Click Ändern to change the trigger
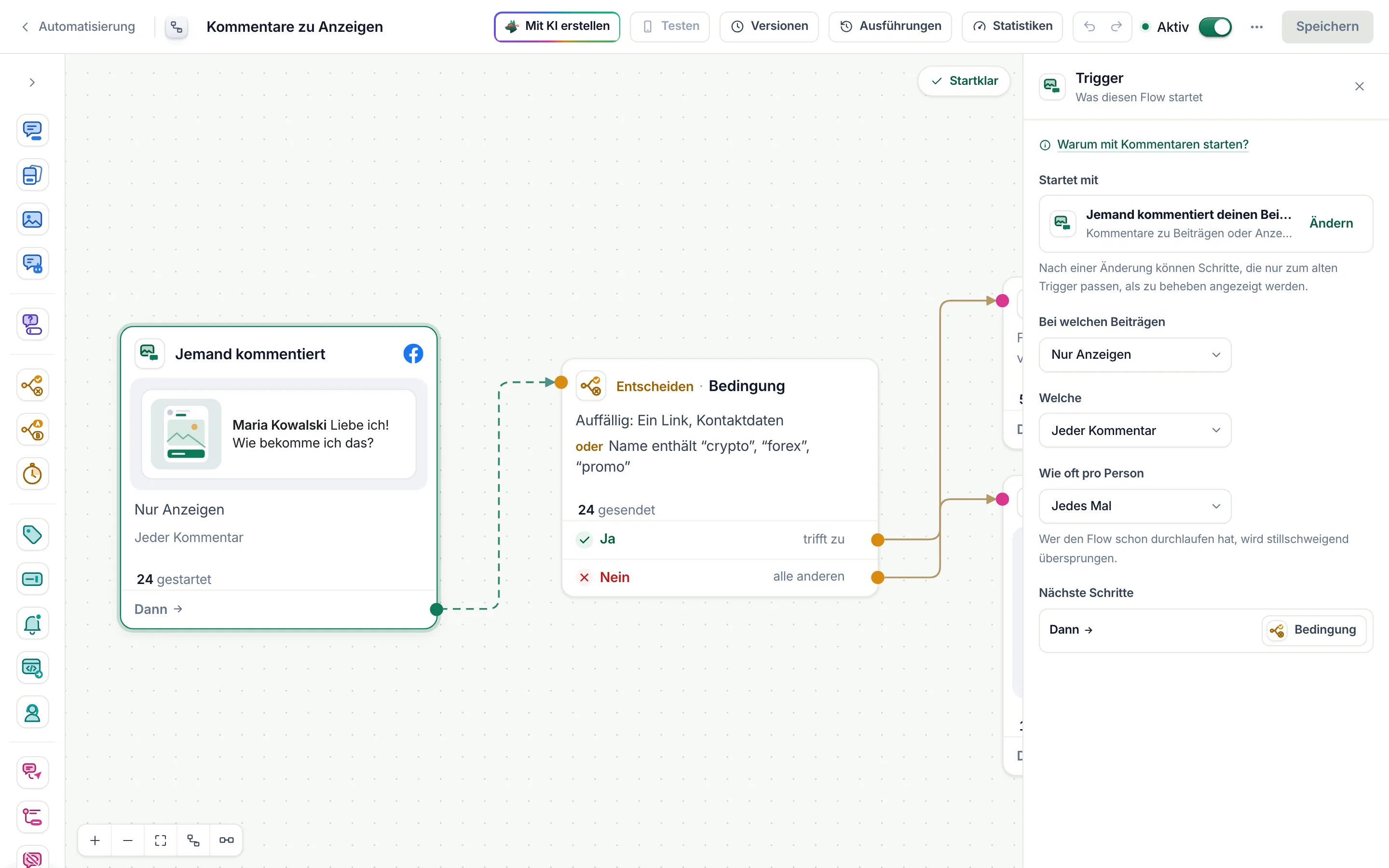The height and width of the screenshot is (868, 1389). 1331,223
